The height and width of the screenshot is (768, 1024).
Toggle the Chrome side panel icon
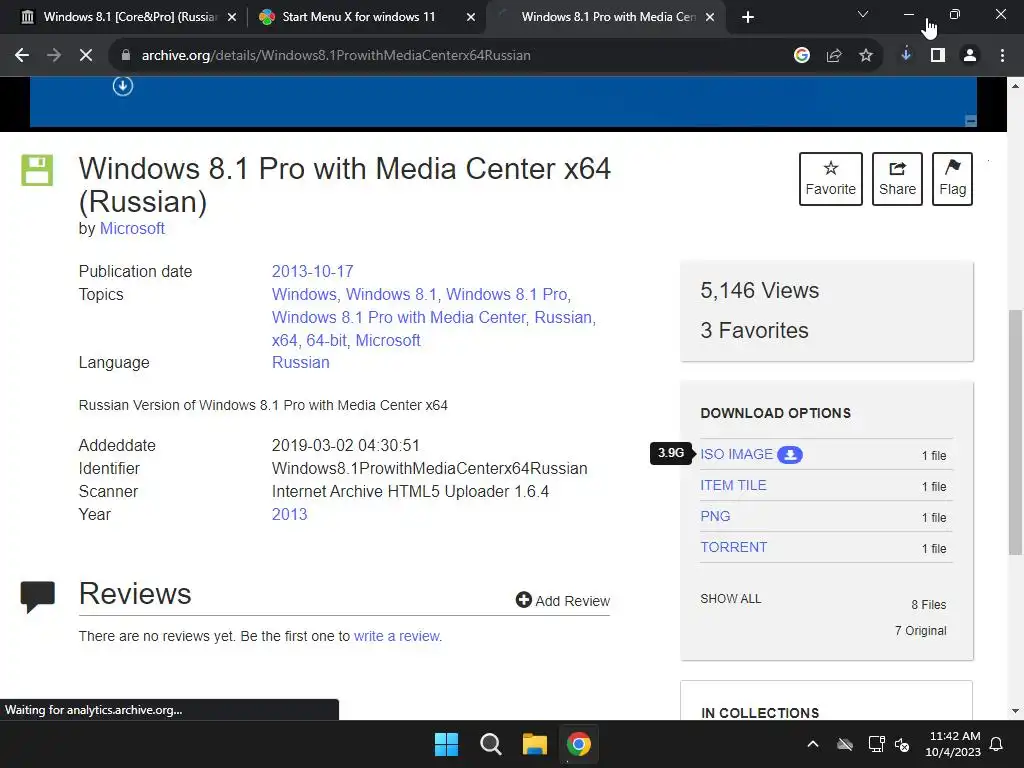(938, 56)
